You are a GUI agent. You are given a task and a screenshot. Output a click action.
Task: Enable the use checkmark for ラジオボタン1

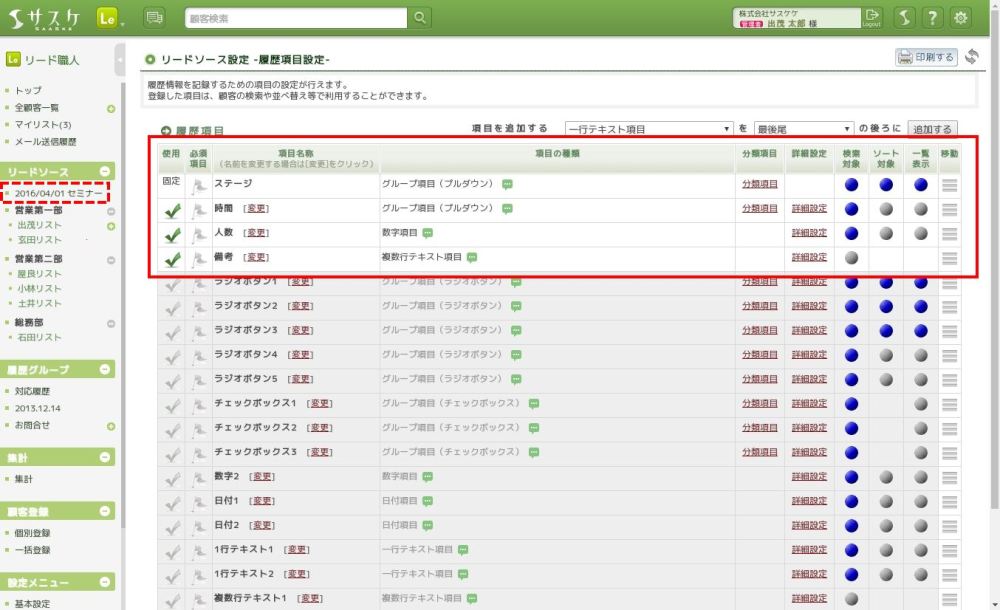click(x=171, y=283)
